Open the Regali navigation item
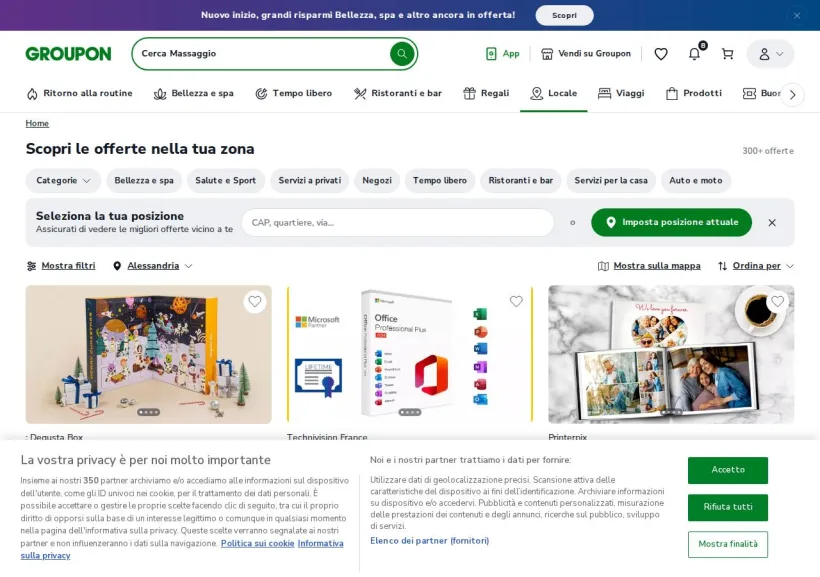820x577 pixels. [486, 93]
